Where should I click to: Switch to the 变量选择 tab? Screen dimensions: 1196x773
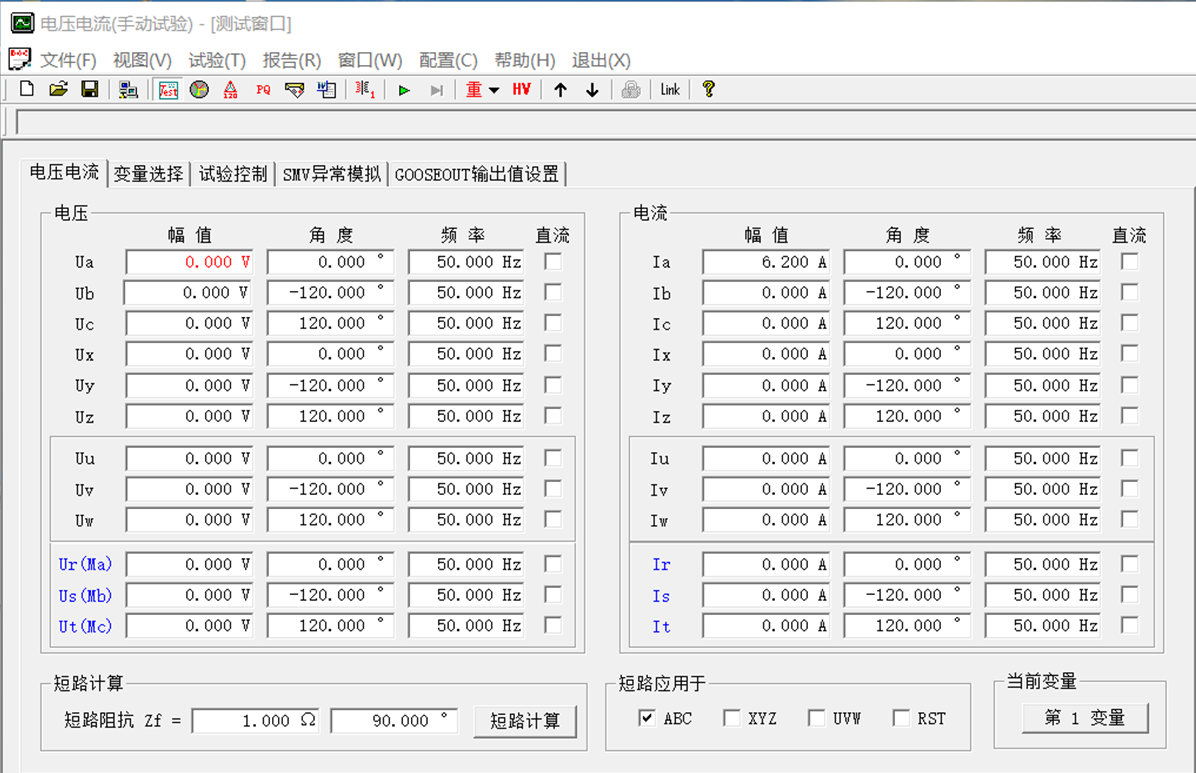coord(149,174)
